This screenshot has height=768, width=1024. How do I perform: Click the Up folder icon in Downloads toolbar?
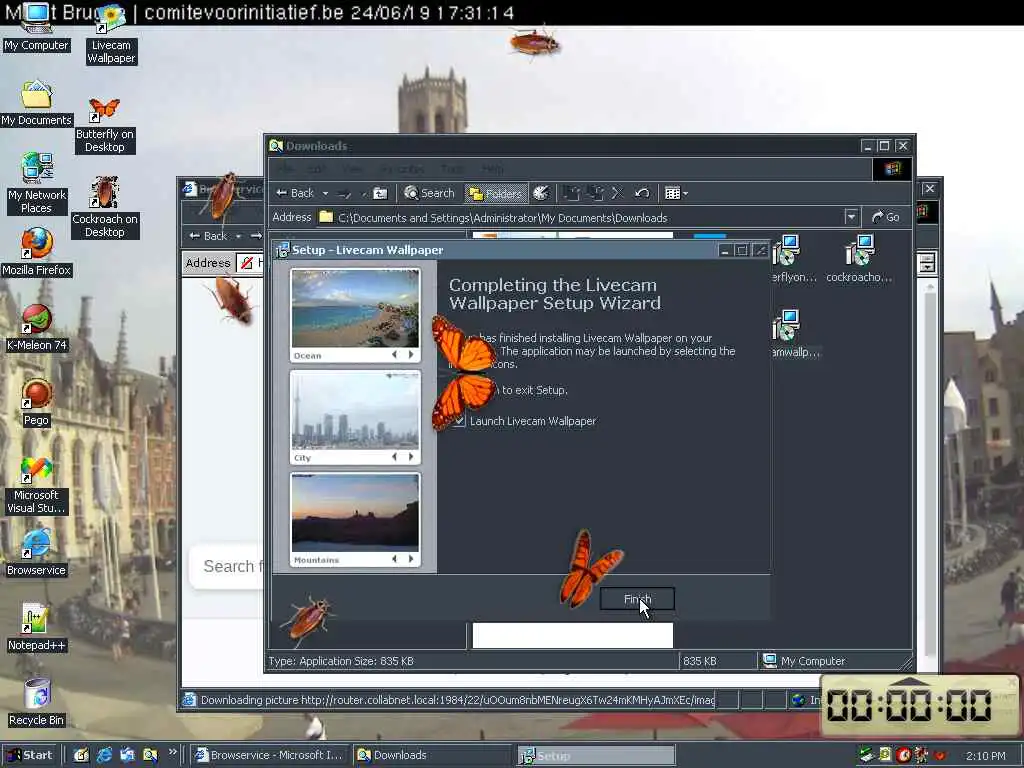[x=380, y=193]
